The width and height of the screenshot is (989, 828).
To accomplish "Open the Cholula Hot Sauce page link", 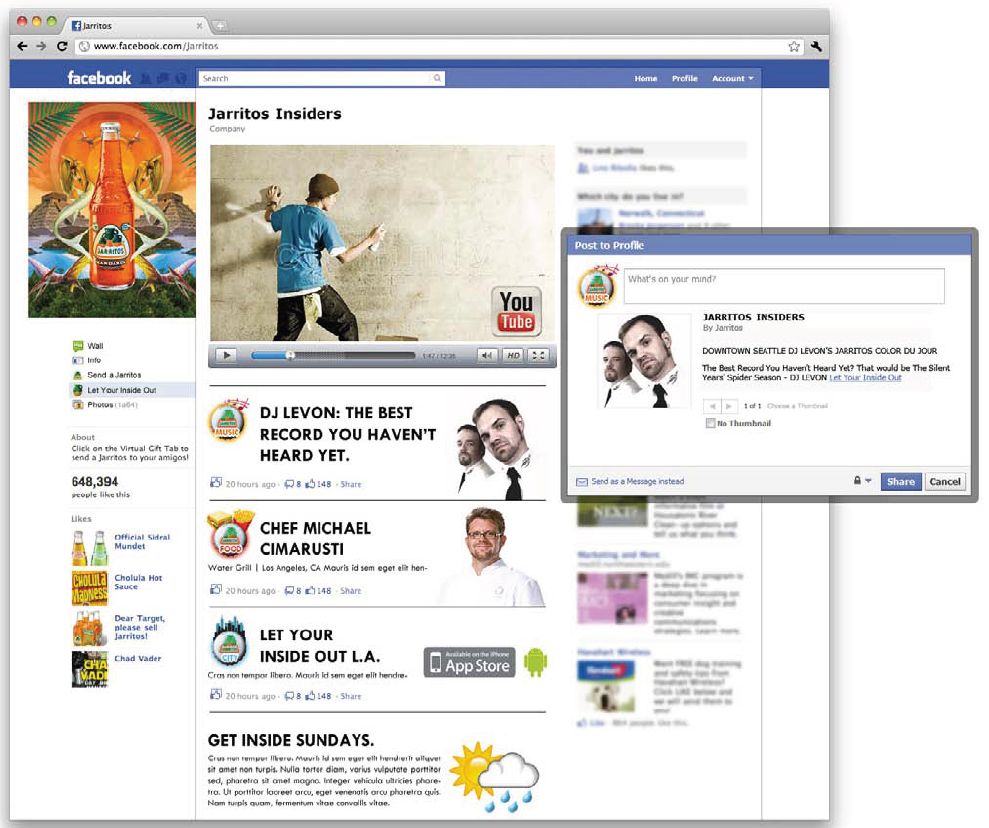I will [138, 582].
